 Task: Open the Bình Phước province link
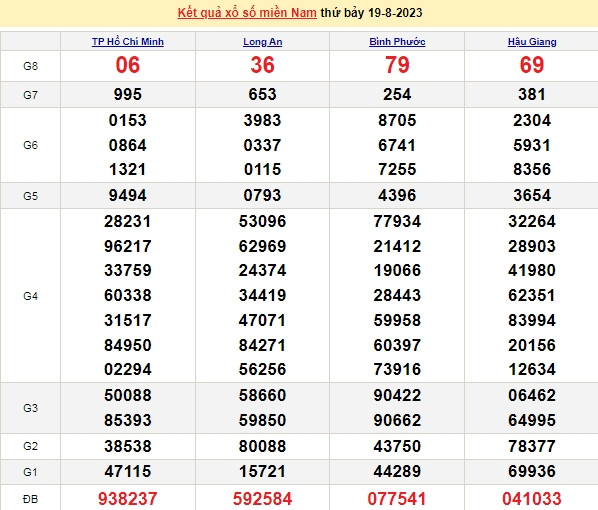[x=397, y=42]
